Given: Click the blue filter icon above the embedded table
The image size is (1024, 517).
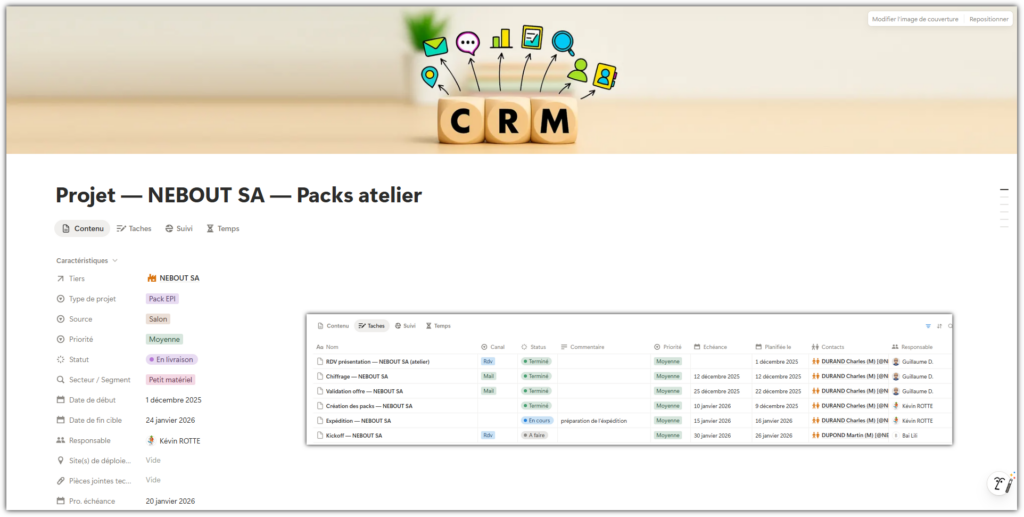Looking at the screenshot, I should 928,326.
